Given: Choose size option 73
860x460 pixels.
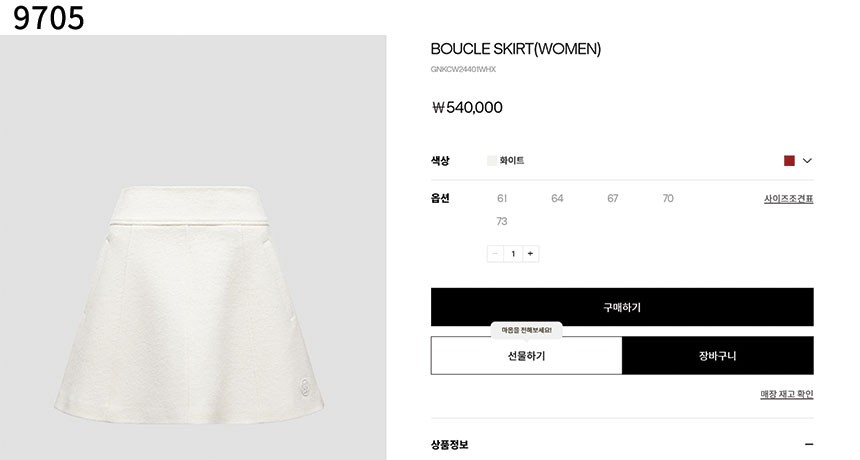Looking at the screenshot, I should coord(502,222).
